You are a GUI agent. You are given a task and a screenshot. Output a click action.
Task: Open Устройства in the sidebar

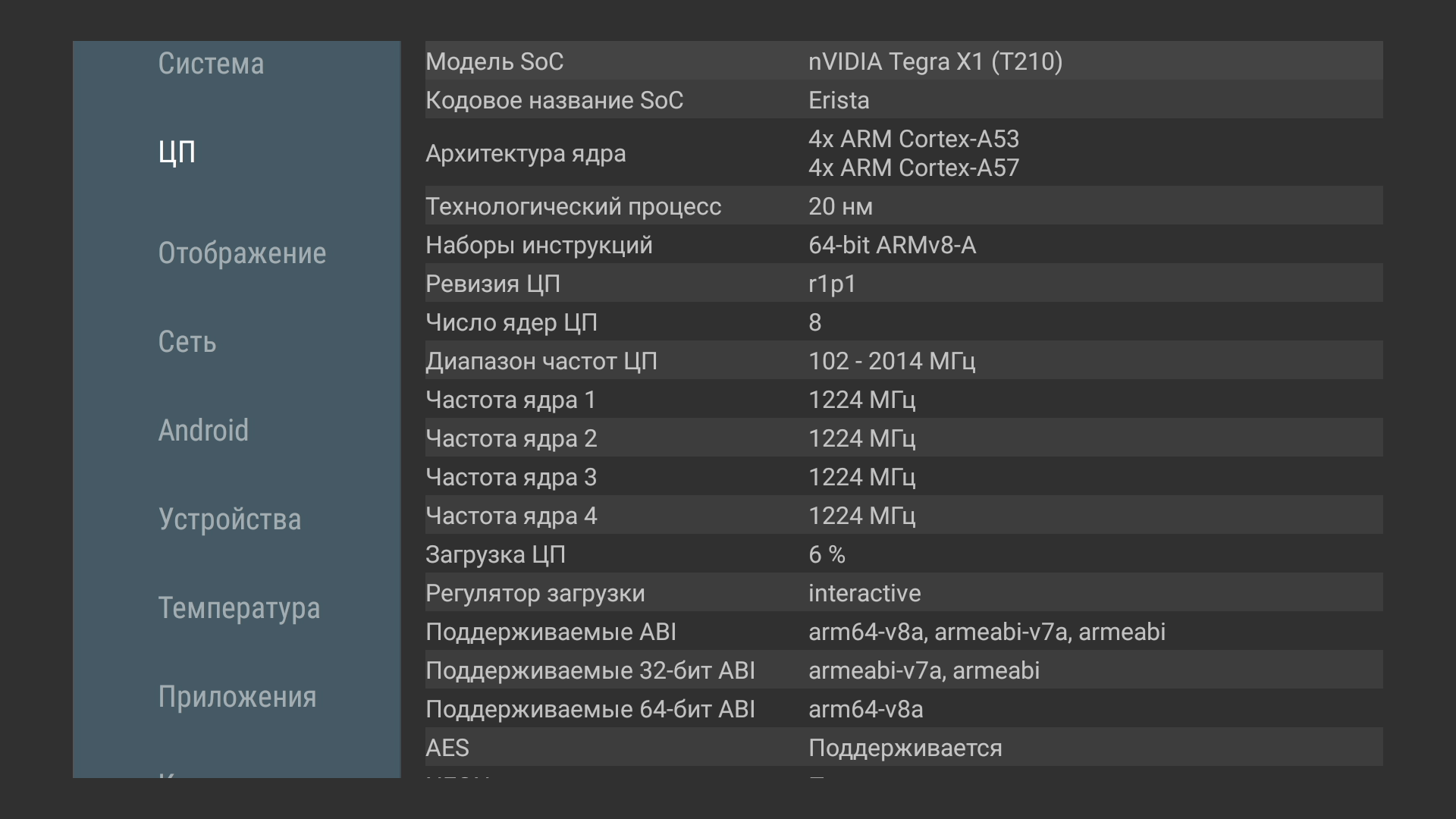point(230,519)
